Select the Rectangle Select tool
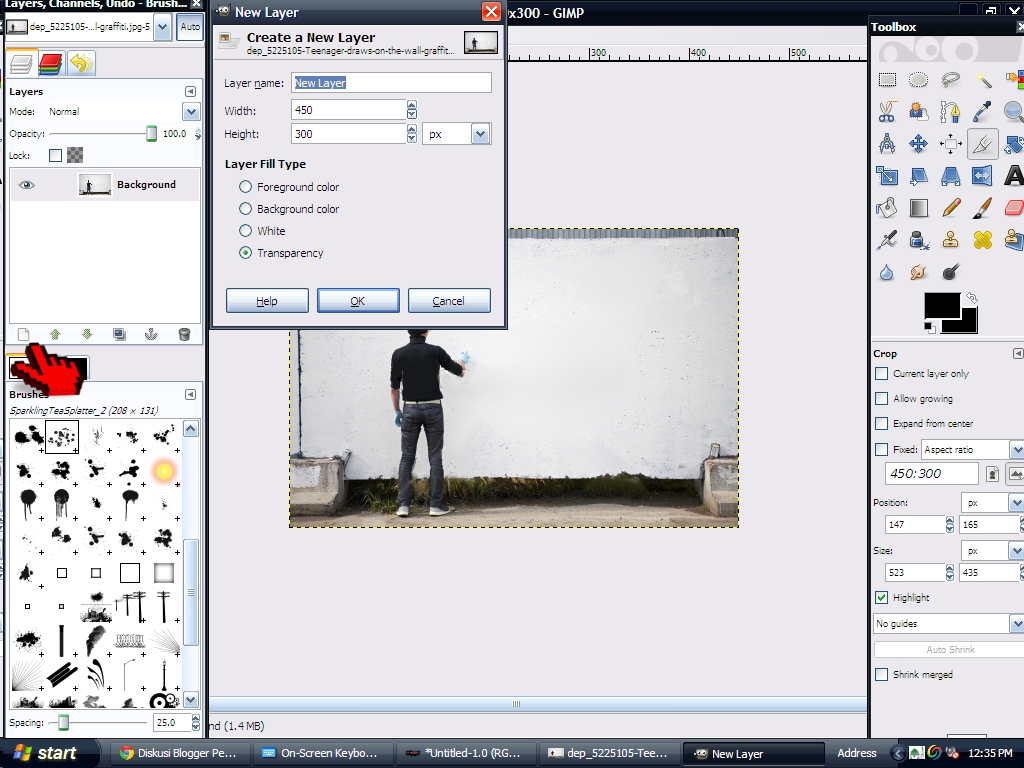 point(887,79)
